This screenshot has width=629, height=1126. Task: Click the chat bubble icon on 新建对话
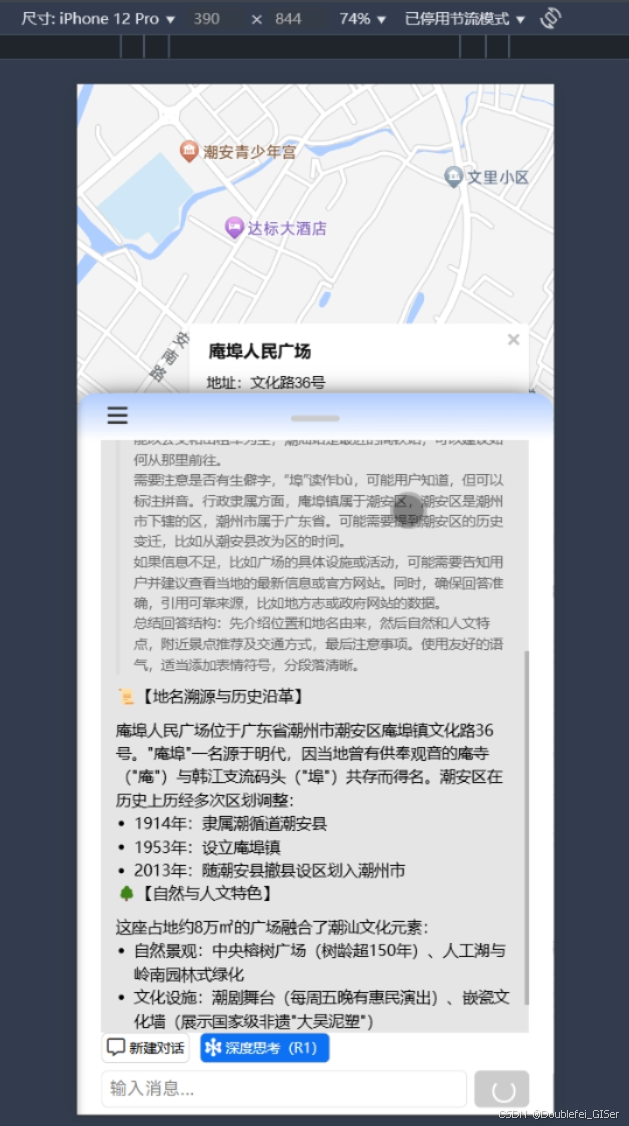[x=116, y=1048]
